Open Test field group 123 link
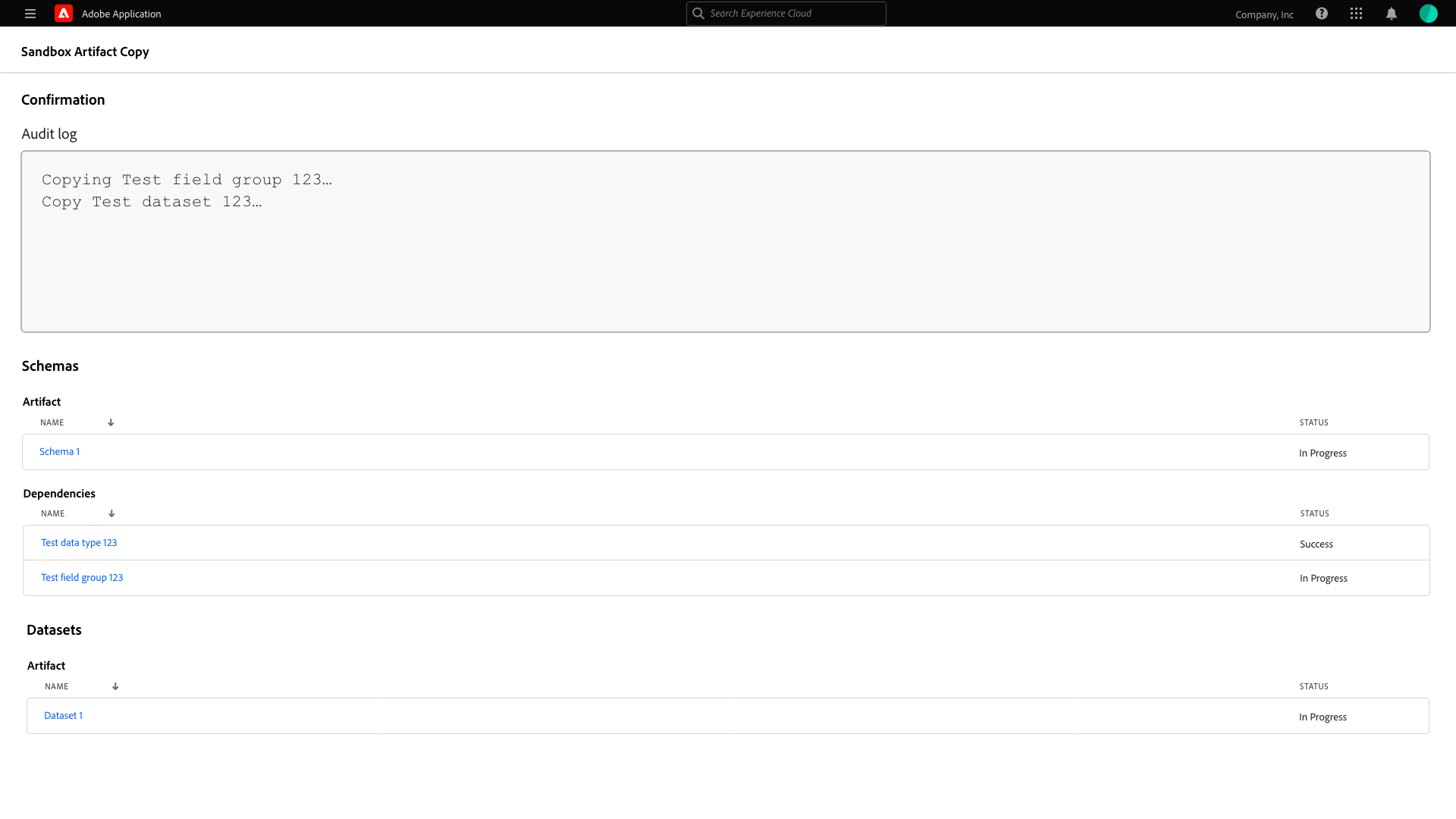The width and height of the screenshot is (1456, 819). (x=82, y=578)
